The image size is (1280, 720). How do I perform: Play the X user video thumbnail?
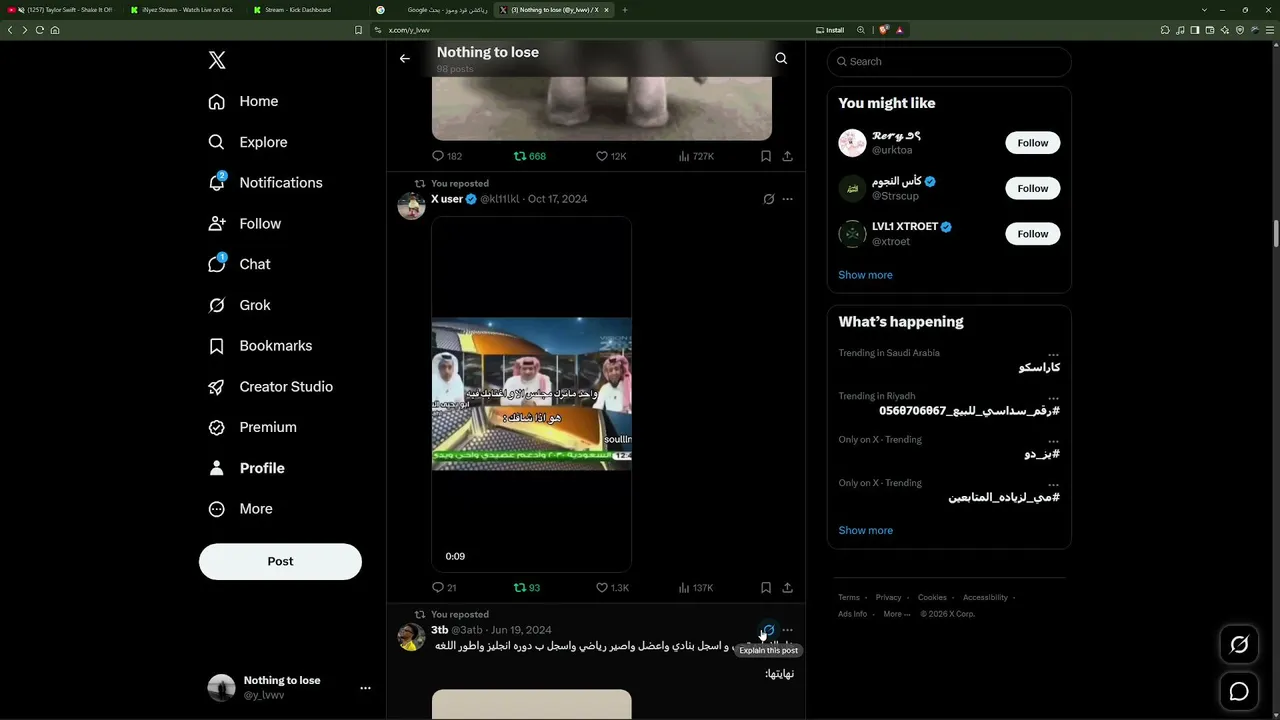tap(531, 394)
